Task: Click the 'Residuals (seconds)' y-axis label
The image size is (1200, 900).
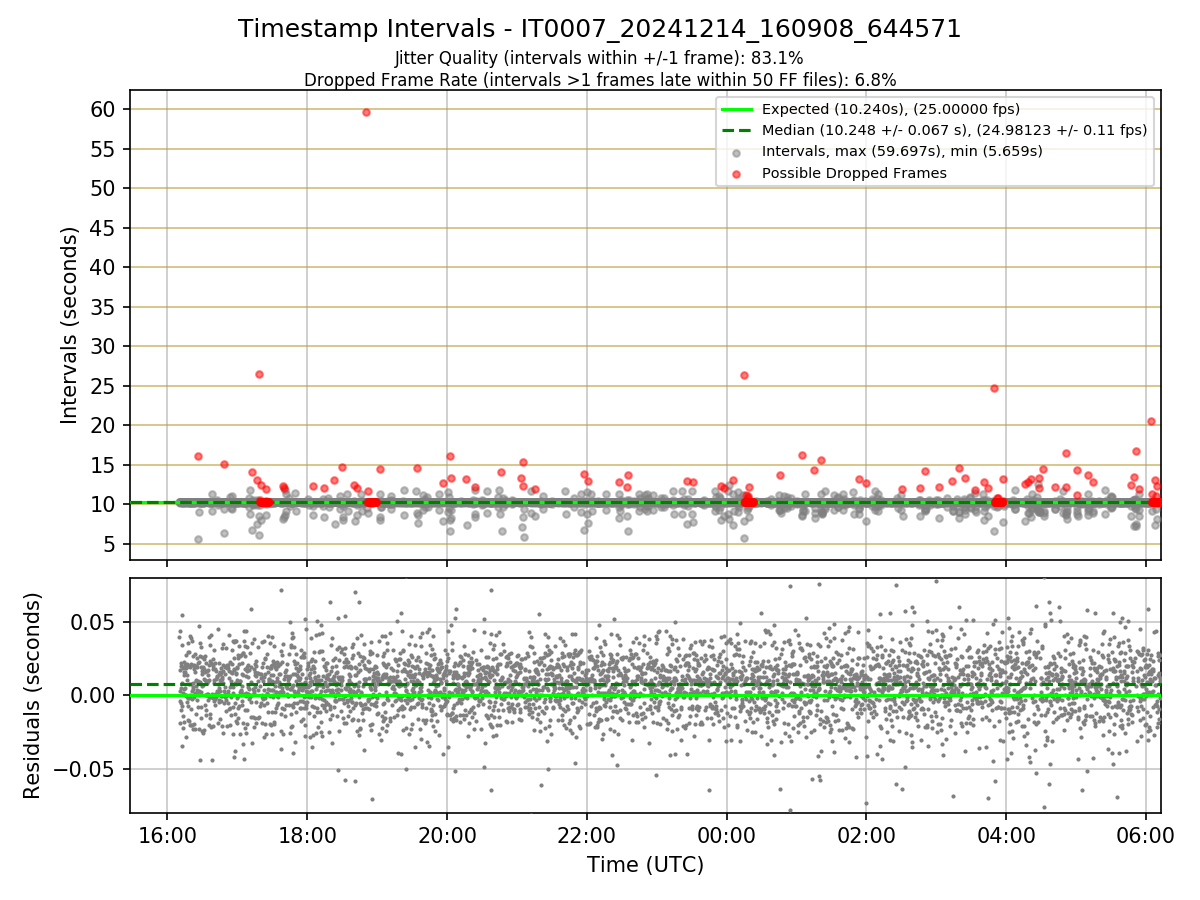Action: (33, 696)
